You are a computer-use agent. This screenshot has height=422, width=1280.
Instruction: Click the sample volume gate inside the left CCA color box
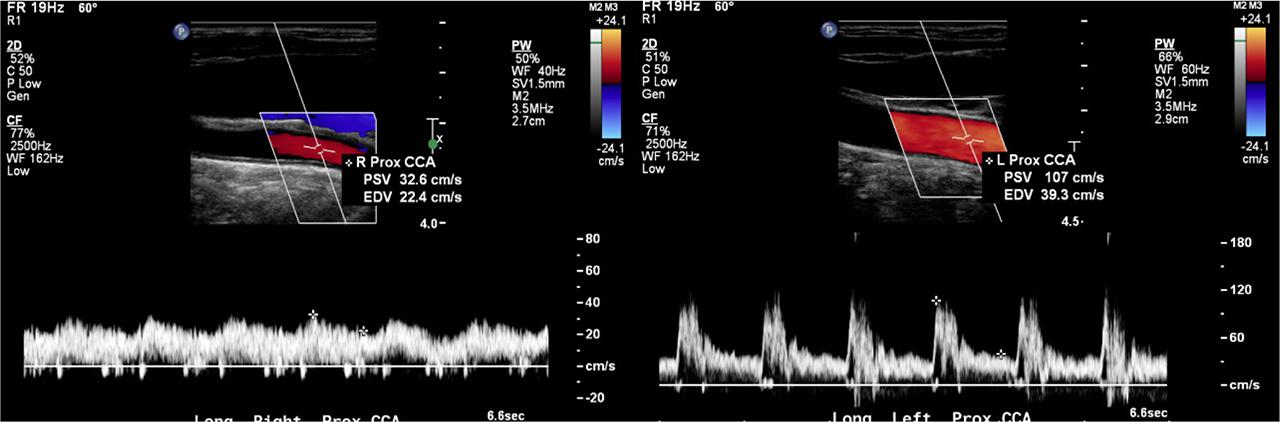coord(967,137)
